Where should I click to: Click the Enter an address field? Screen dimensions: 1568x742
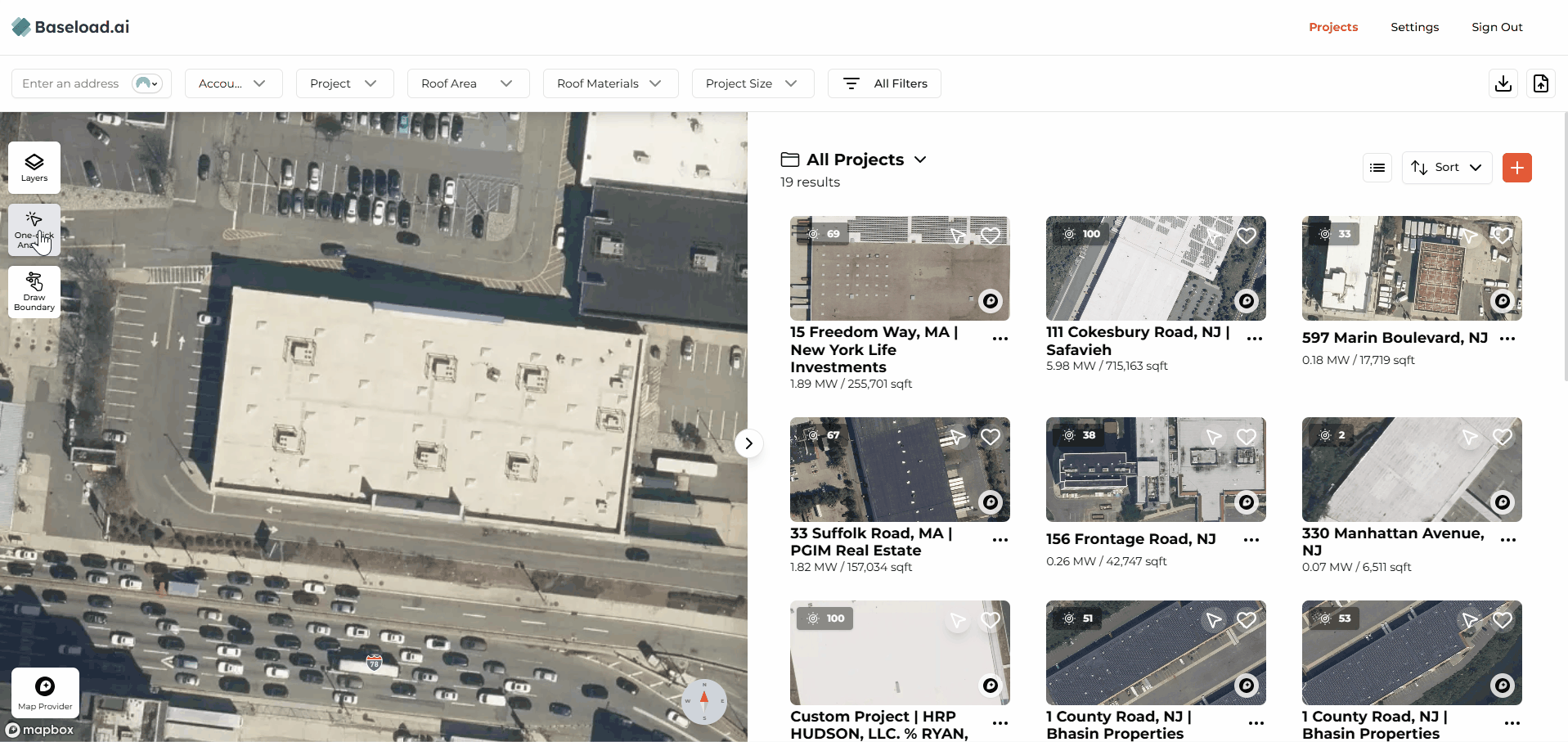tap(78, 83)
